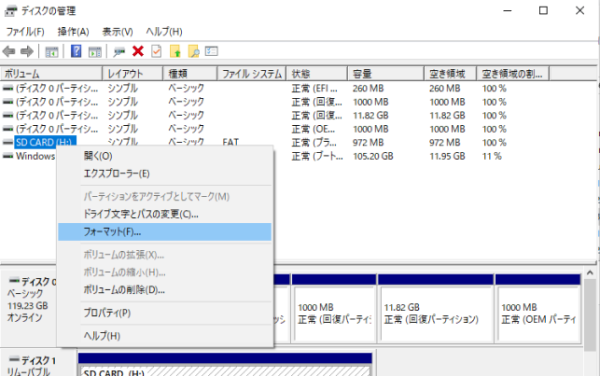Click the ディスク 1 drive icon
Screen dimensions: 600x377
(x=14, y=359)
